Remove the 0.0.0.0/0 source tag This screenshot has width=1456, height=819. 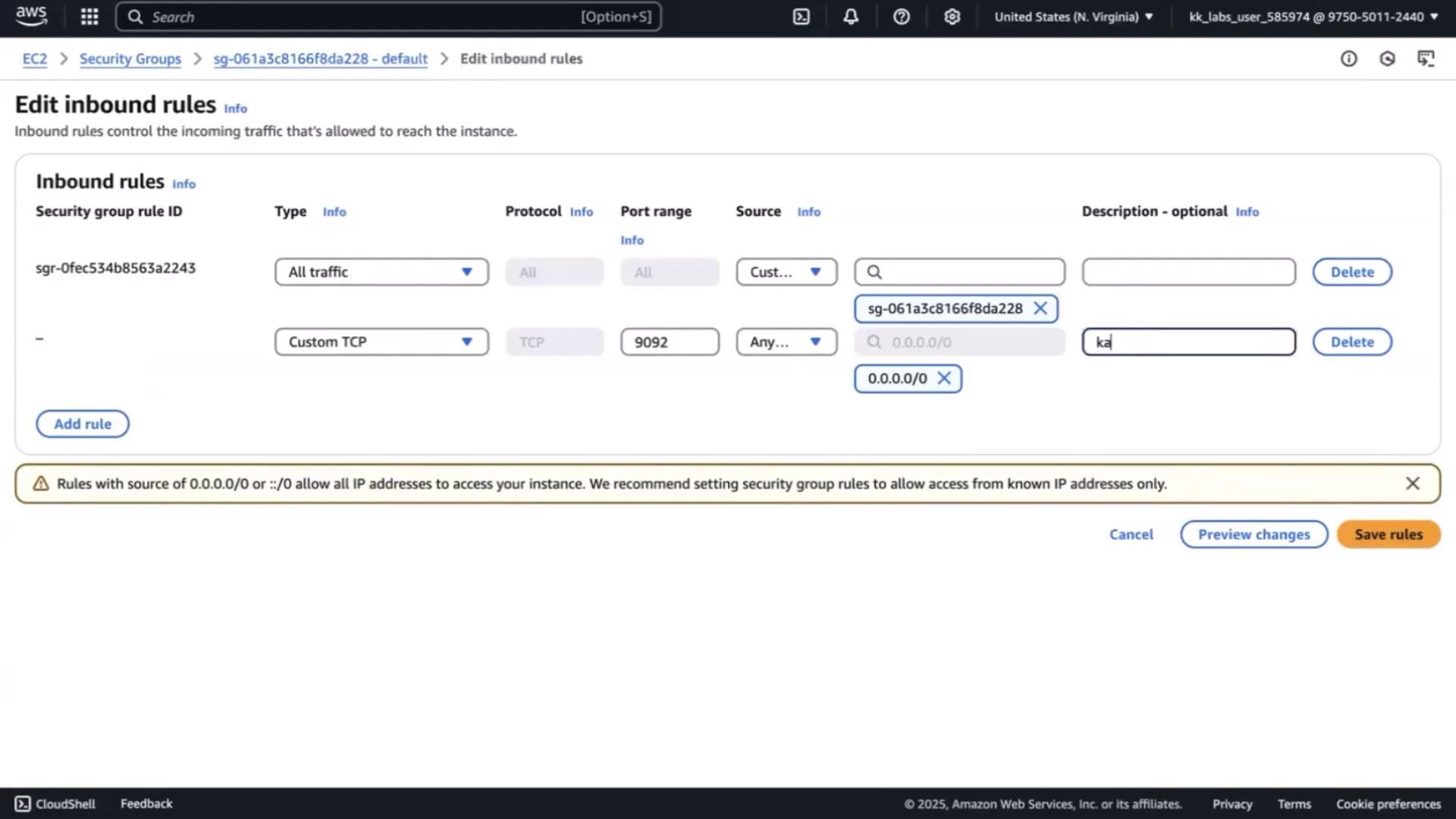click(944, 378)
